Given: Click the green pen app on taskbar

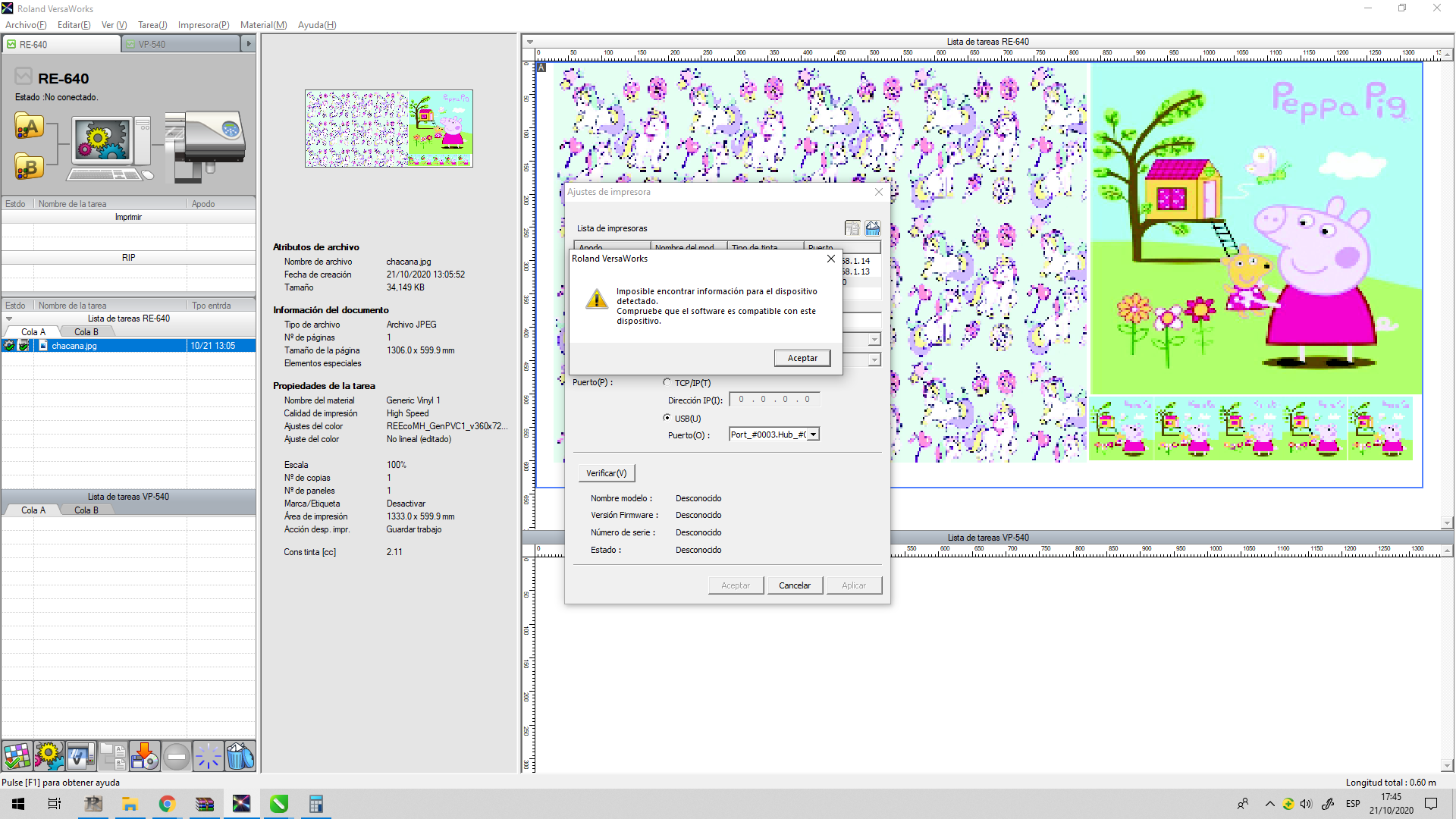Looking at the screenshot, I should [x=278, y=804].
